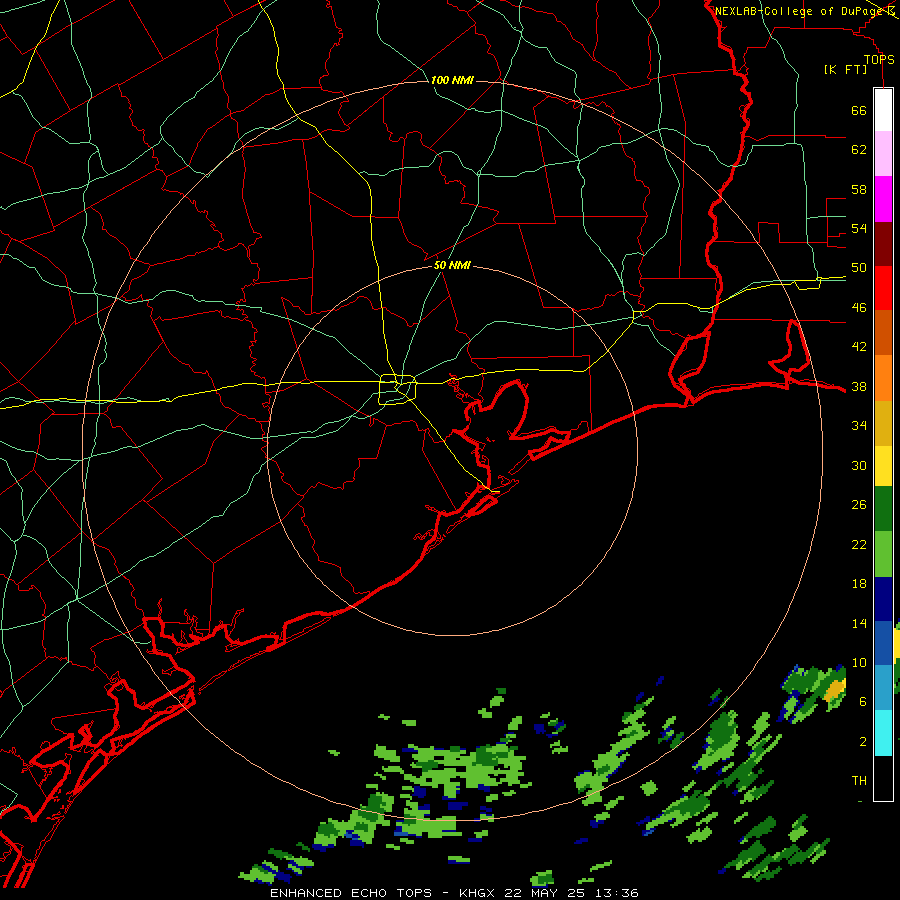Click the mustard gold legend swatch
The width and height of the screenshot is (900, 900).
883,423
